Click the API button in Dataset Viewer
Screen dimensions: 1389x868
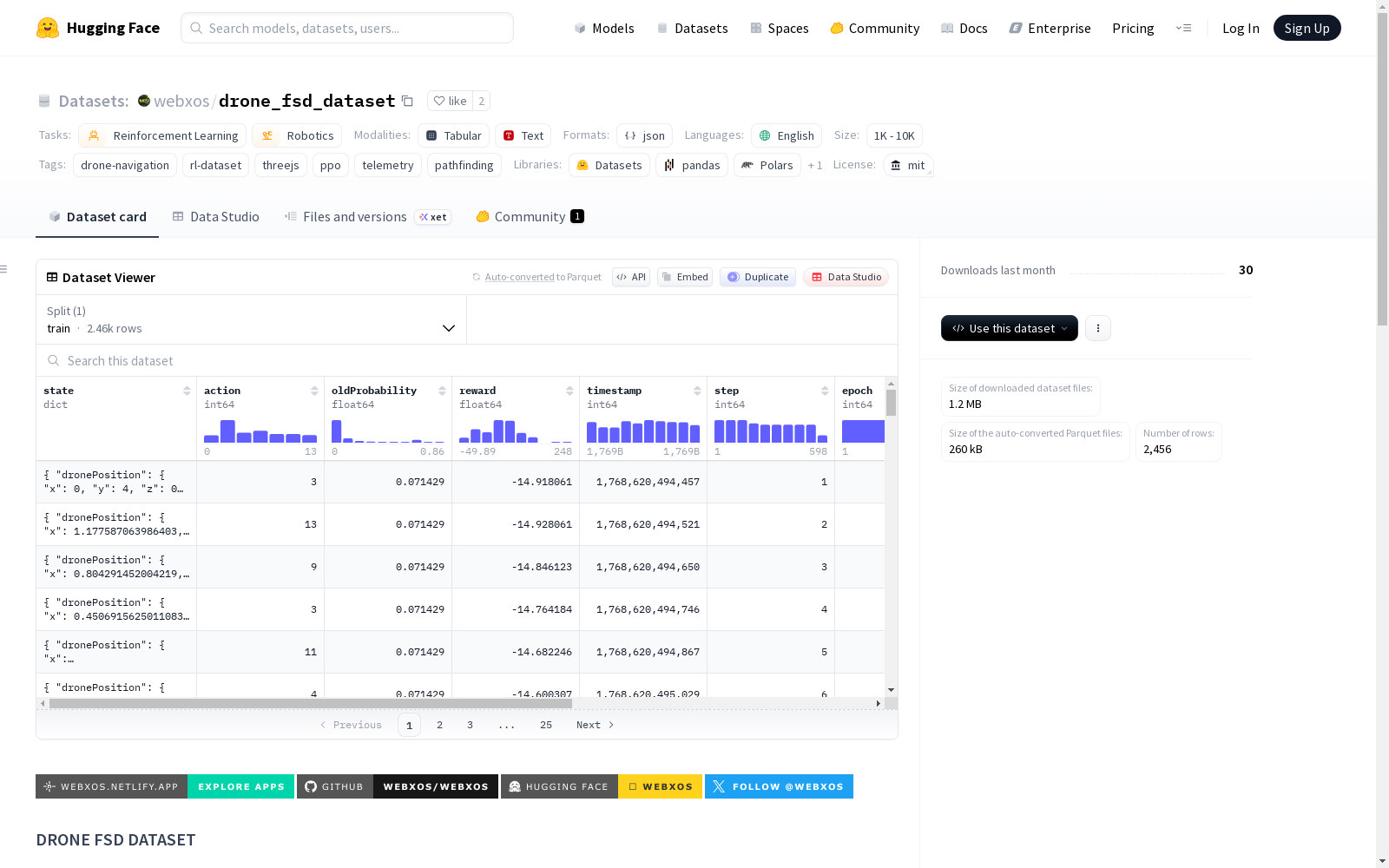pos(631,277)
